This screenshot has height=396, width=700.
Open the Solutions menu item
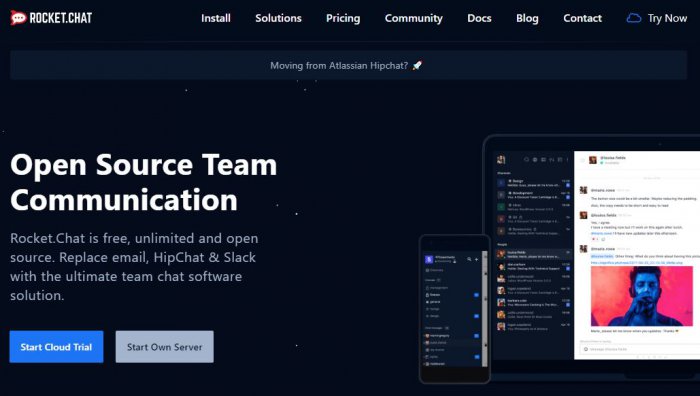click(278, 18)
